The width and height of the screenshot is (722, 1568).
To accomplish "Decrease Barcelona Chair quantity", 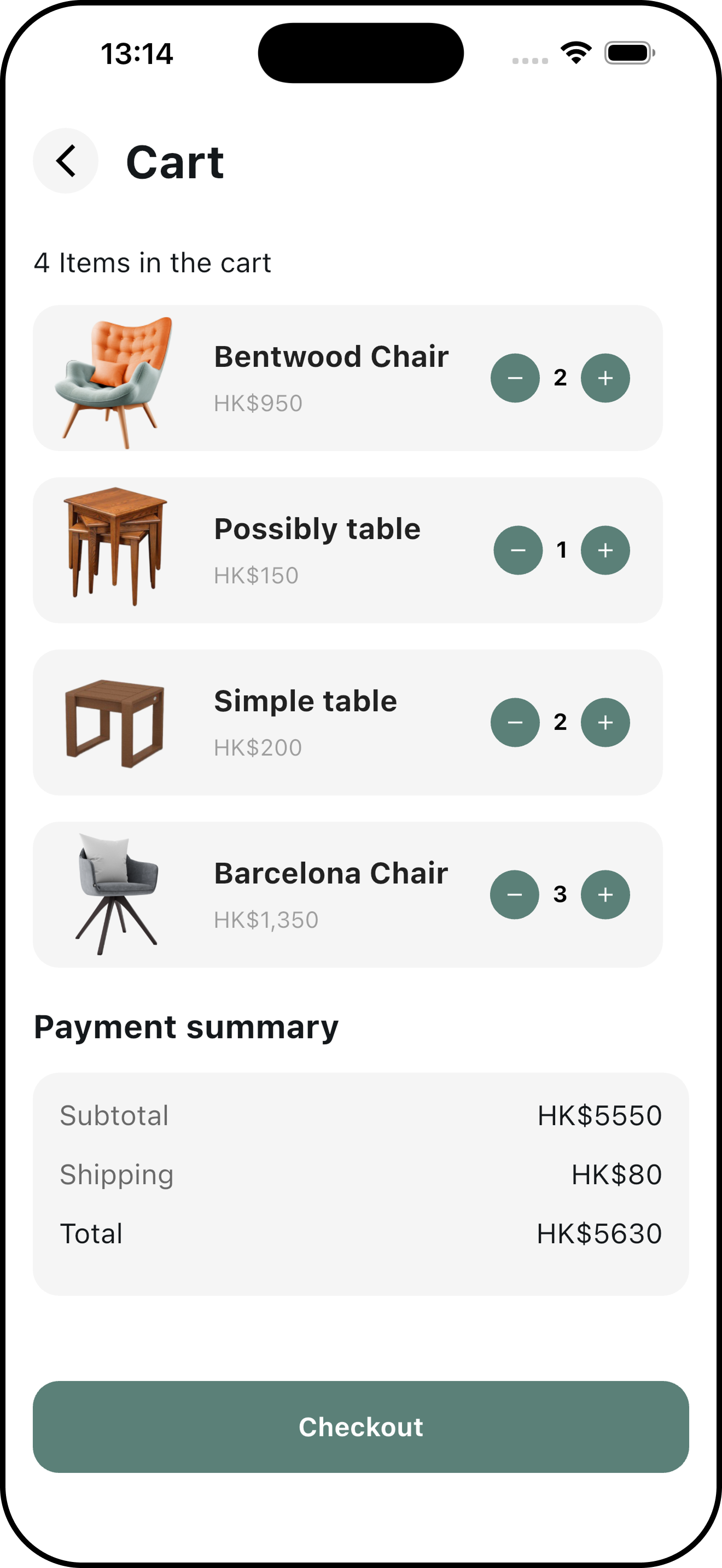I will click(514, 895).
